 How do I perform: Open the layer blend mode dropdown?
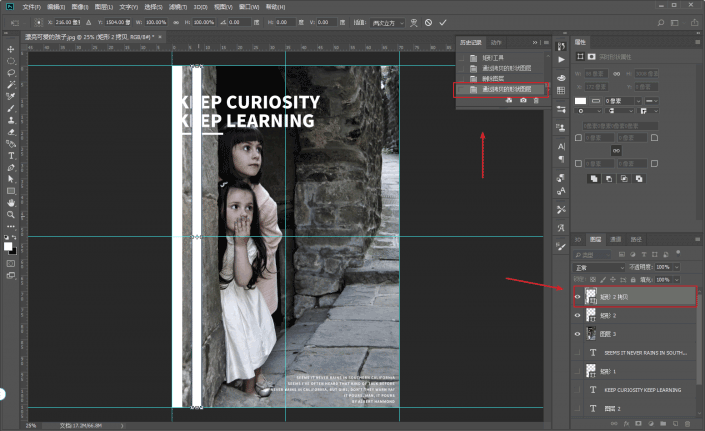600,267
